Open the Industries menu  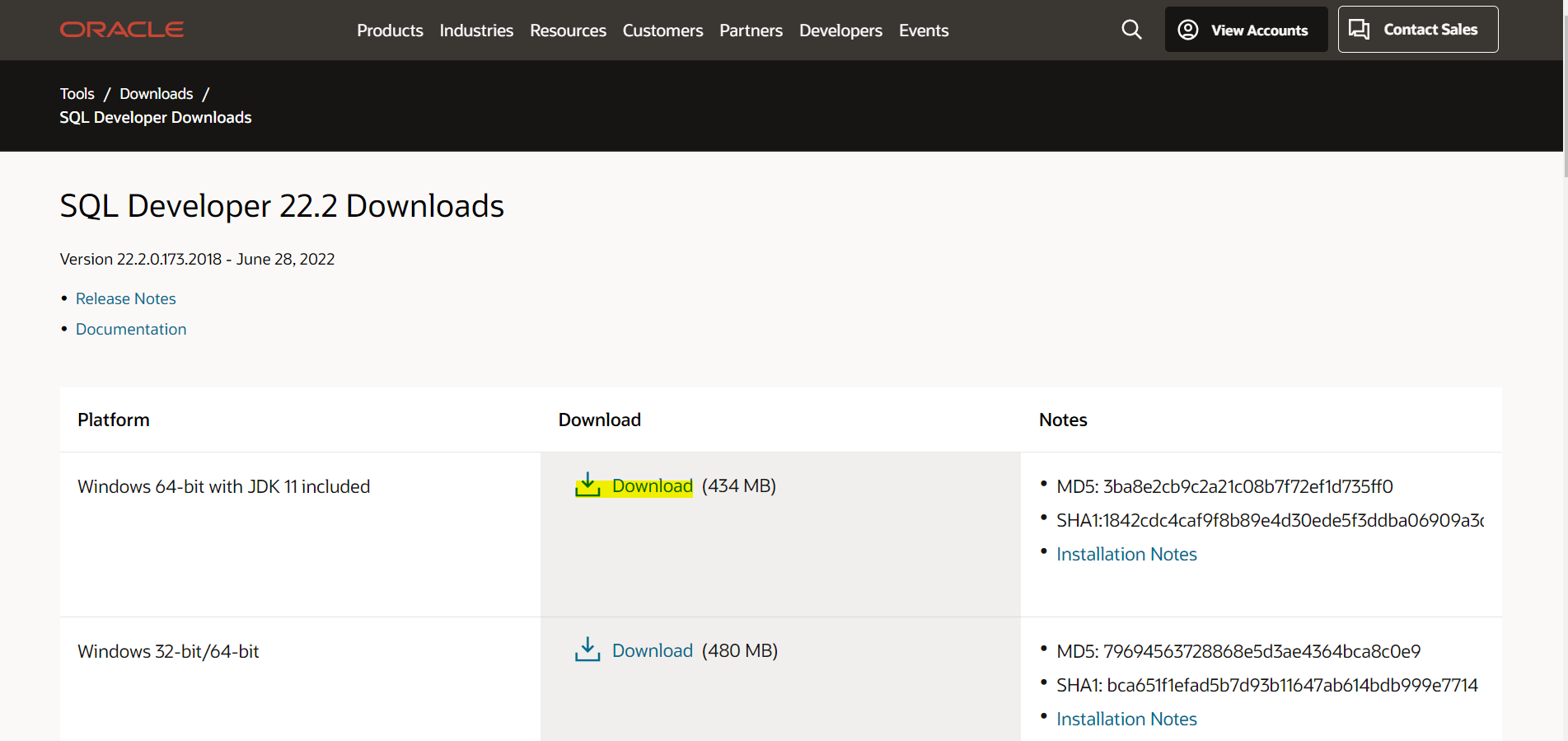point(476,30)
